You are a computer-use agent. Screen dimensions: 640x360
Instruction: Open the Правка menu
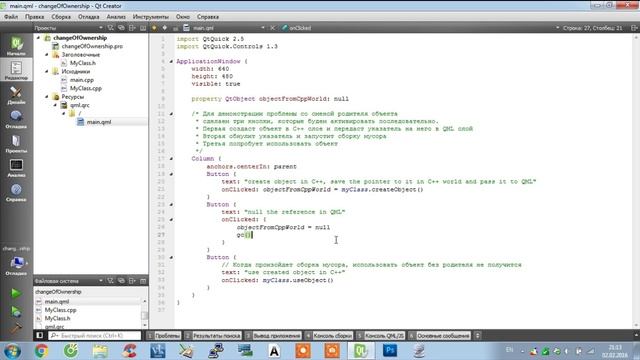click(34, 17)
